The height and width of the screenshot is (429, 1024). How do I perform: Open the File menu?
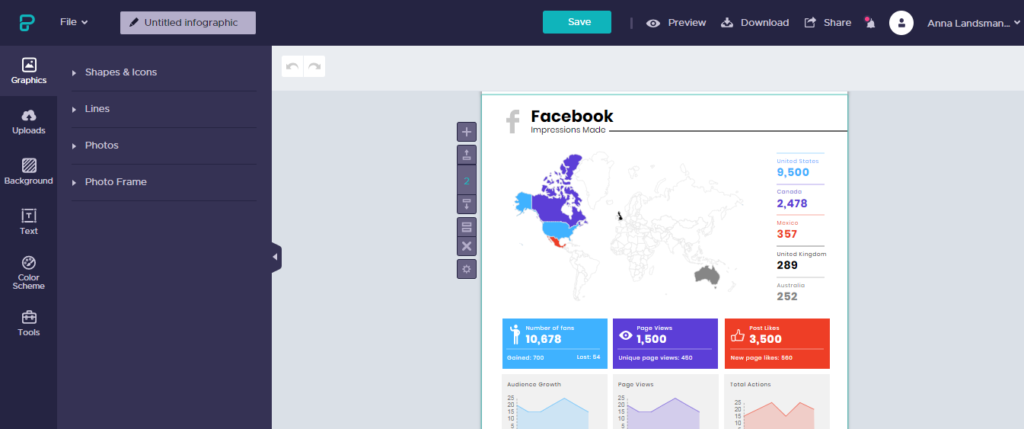tap(74, 22)
